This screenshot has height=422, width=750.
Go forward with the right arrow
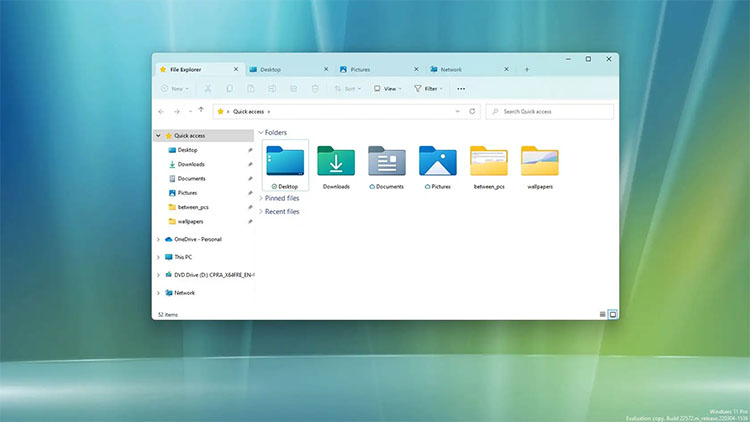176,111
